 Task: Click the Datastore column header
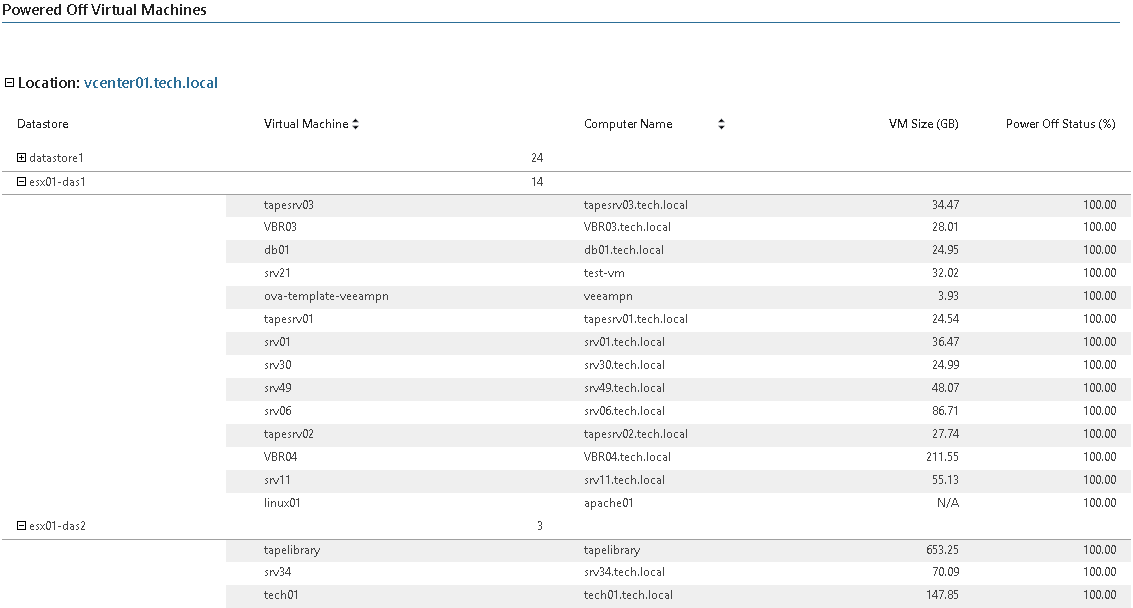43,124
